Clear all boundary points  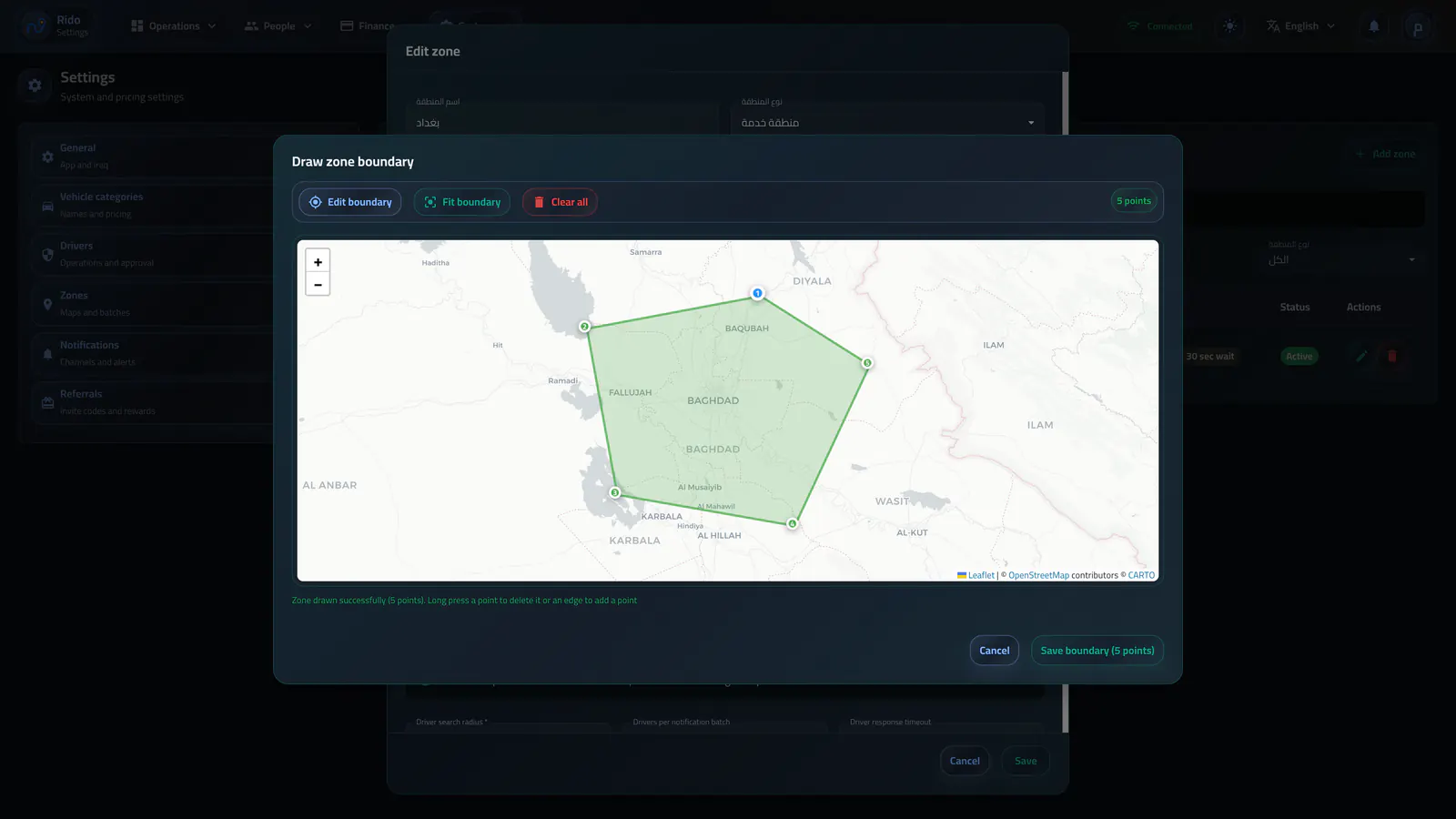click(x=560, y=202)
